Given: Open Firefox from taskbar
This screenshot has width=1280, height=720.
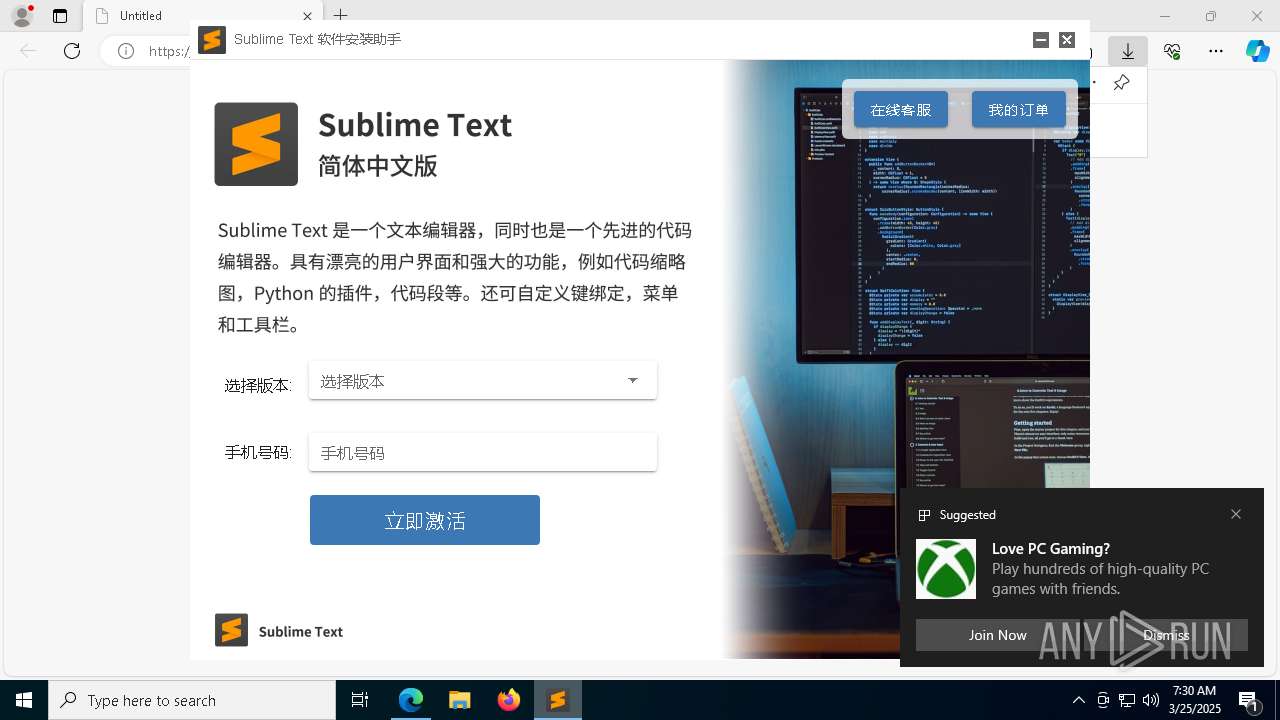Looking at the screenshot, I should coord(509,700).
